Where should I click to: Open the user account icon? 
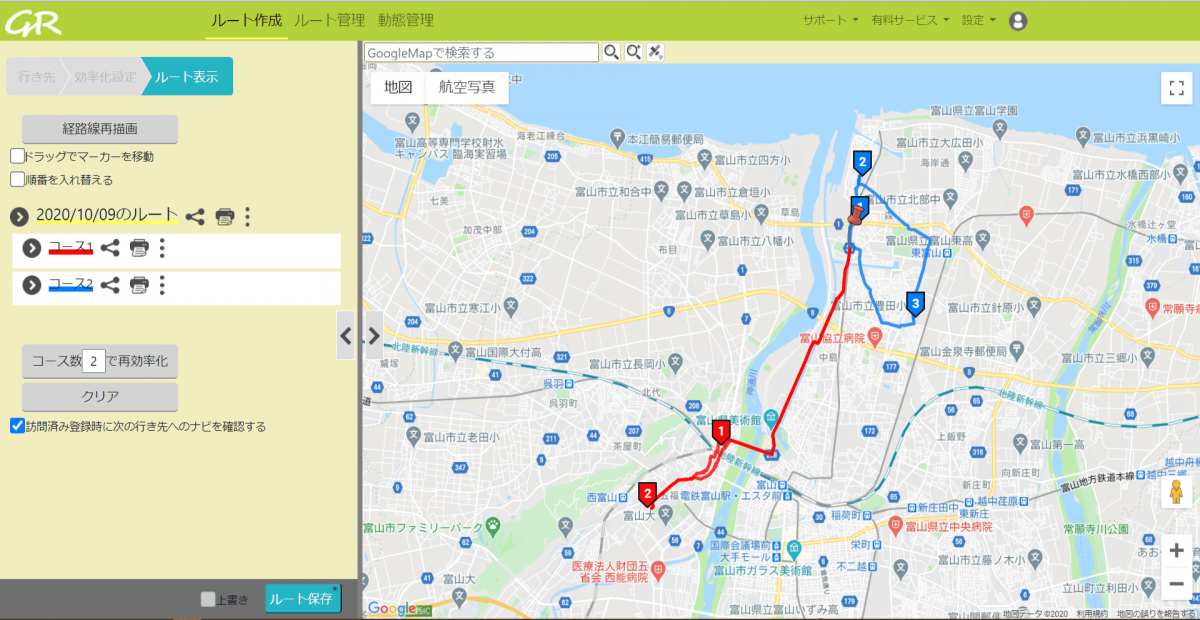tap(1018, 20)
